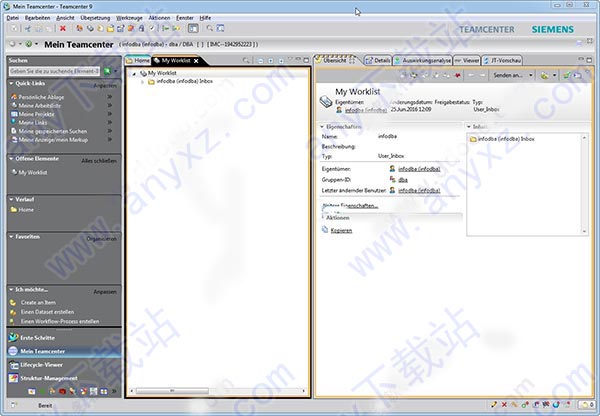
Task: Switch to the JT-Vorschau tab
Action: (502, 60)
